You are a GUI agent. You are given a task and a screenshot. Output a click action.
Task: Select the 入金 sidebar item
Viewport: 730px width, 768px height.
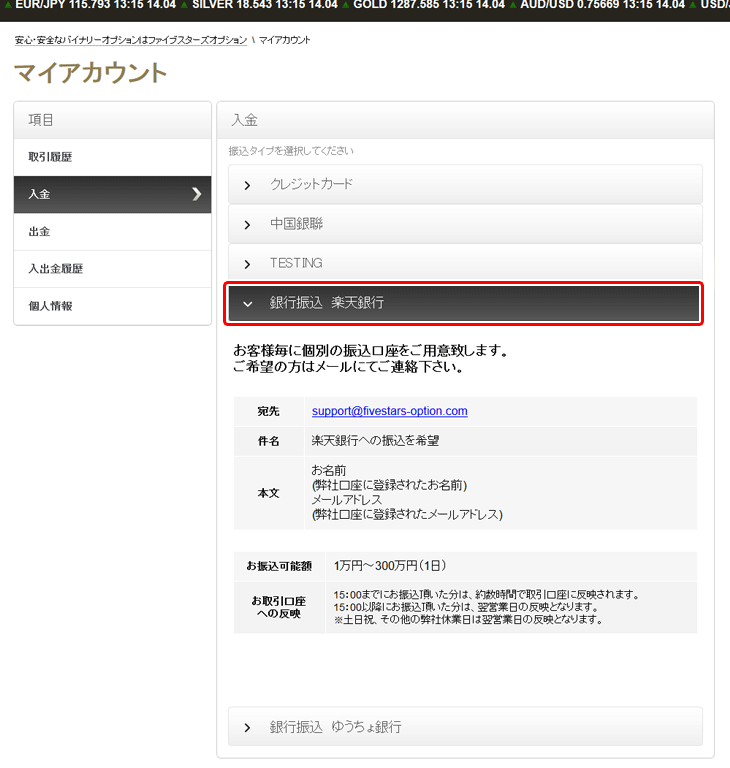[112, 194]
